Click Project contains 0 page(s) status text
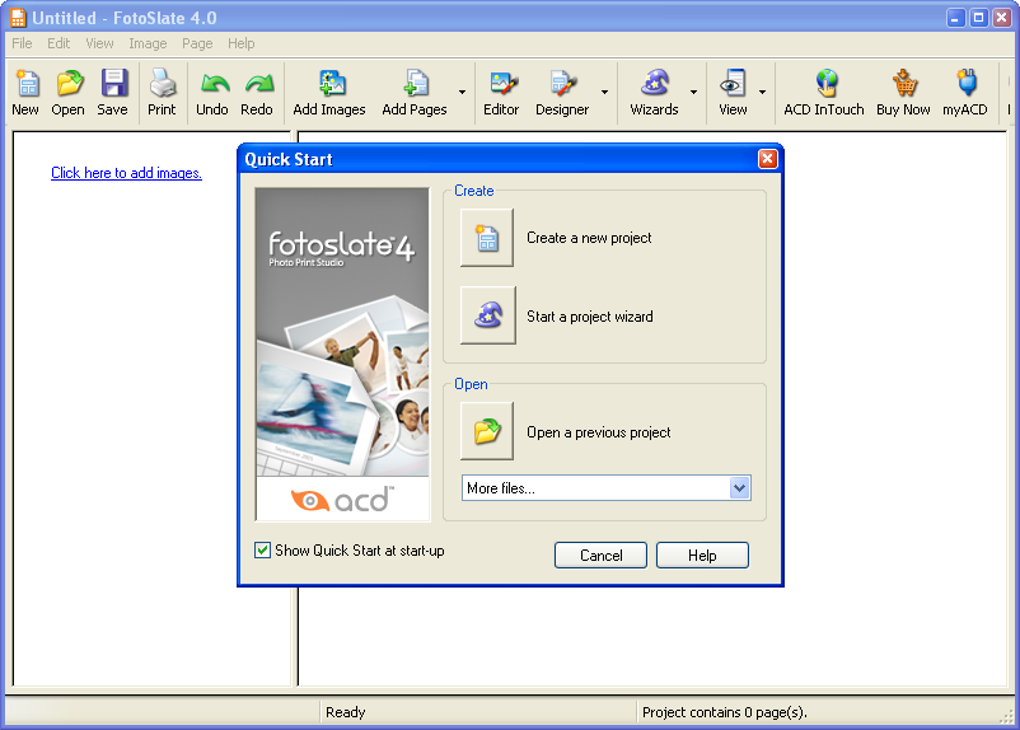Screen dimensions: 1020x730 (x=725, y=712)
